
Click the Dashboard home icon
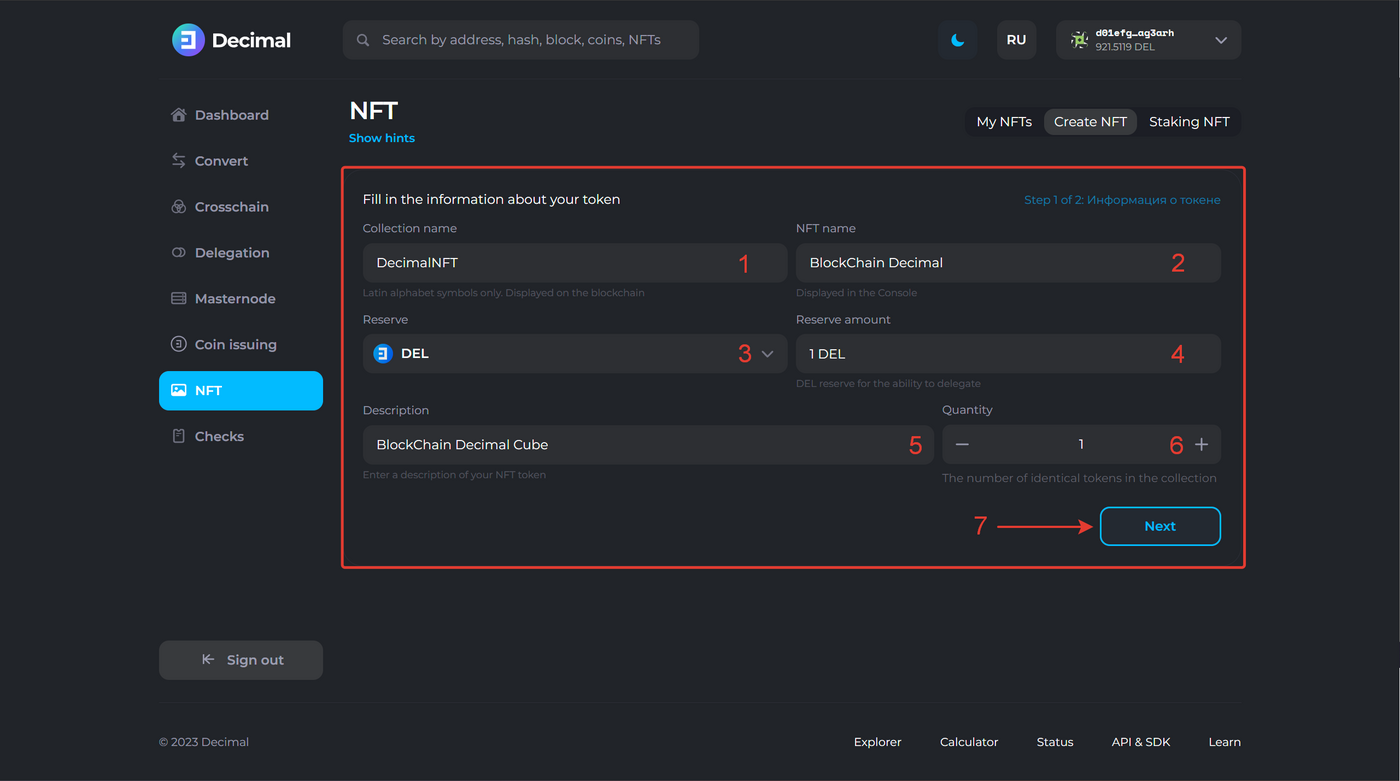(x=178, y=115)
